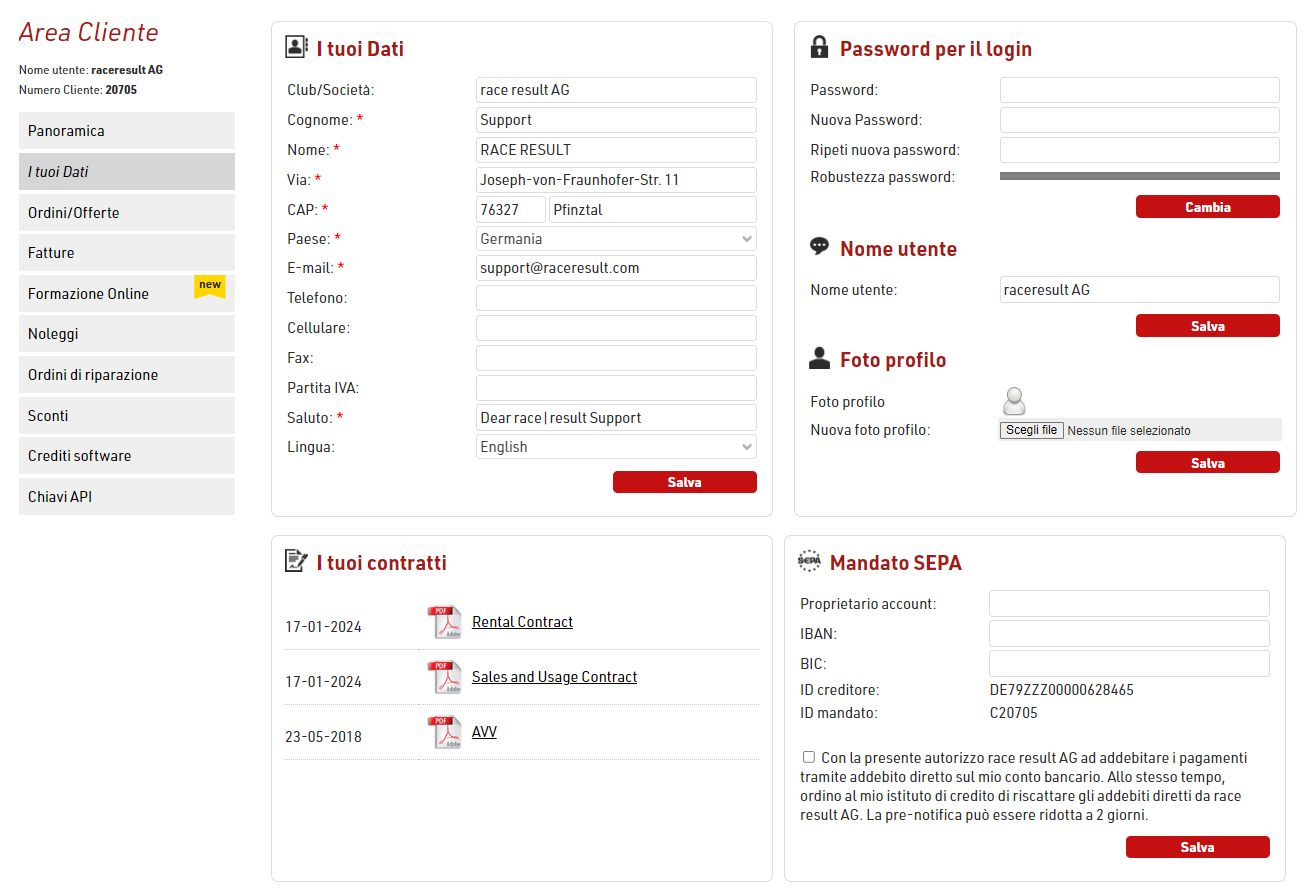Click the Nuova Password field
This screenshot has width=1304, height=892.
[x=1140, y=120]
